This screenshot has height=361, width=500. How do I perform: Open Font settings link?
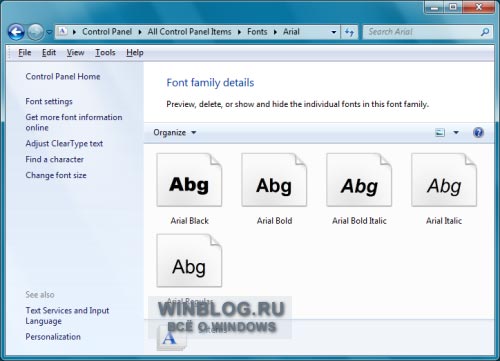click(x=49, y=101)
